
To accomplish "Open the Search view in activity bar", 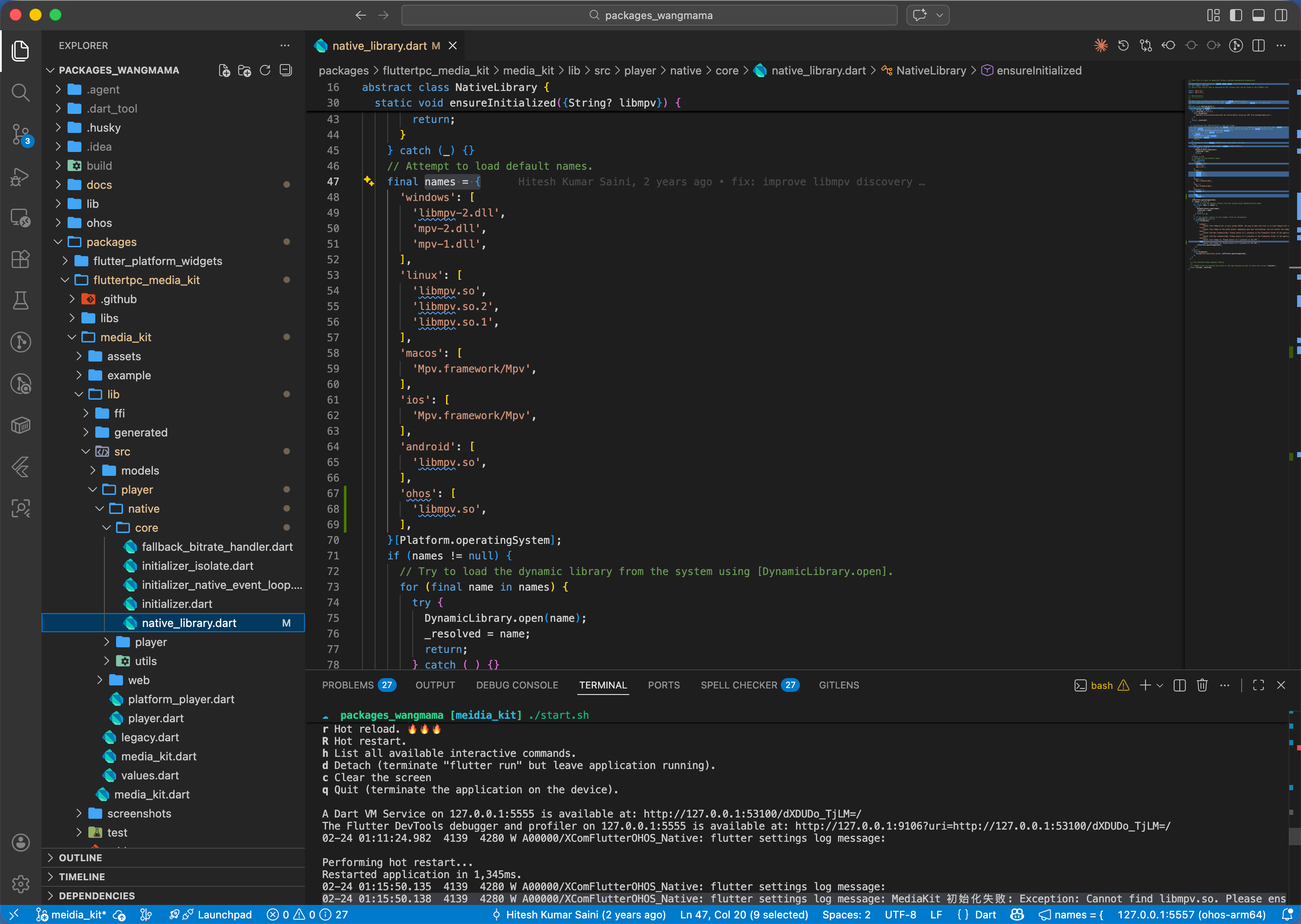I will pyautogui.click(x=20, y=92).
